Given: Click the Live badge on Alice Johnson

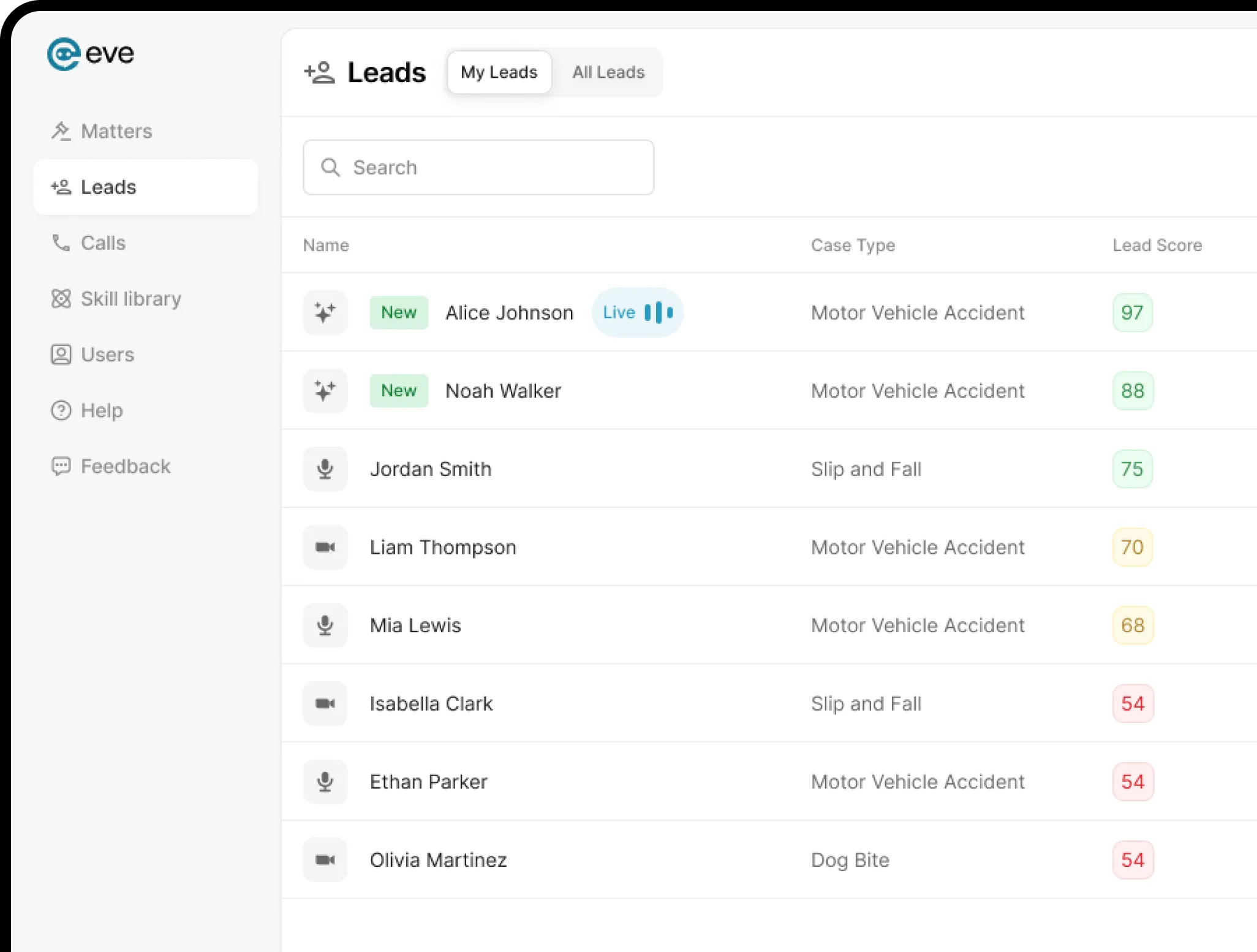Looking at the screenshot, I should point(637,312).
